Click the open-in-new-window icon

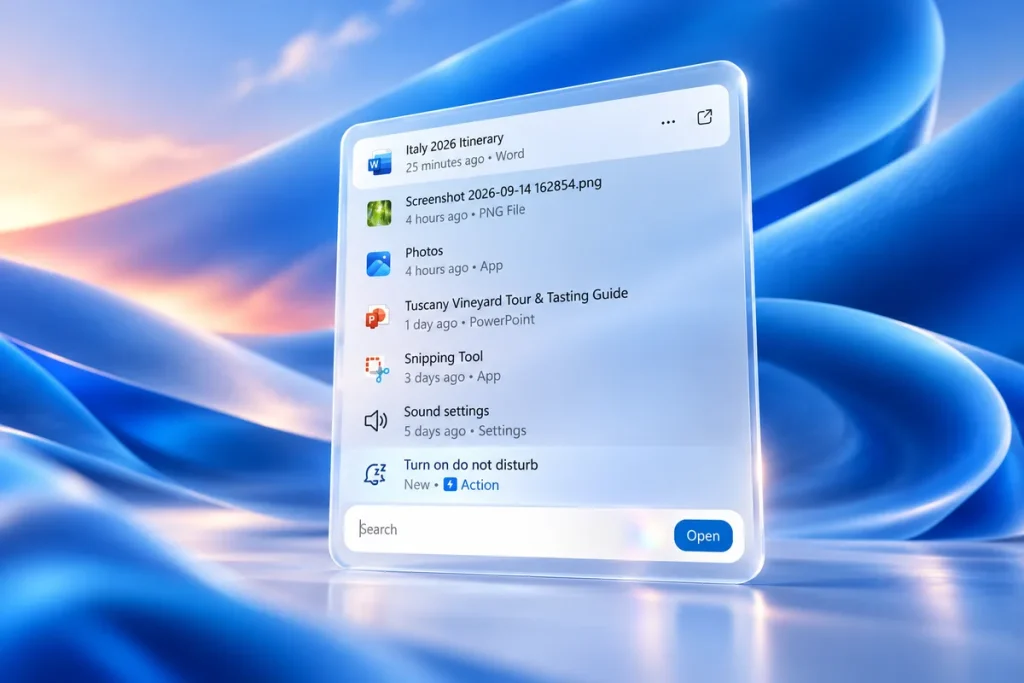(x=705, y=117)
